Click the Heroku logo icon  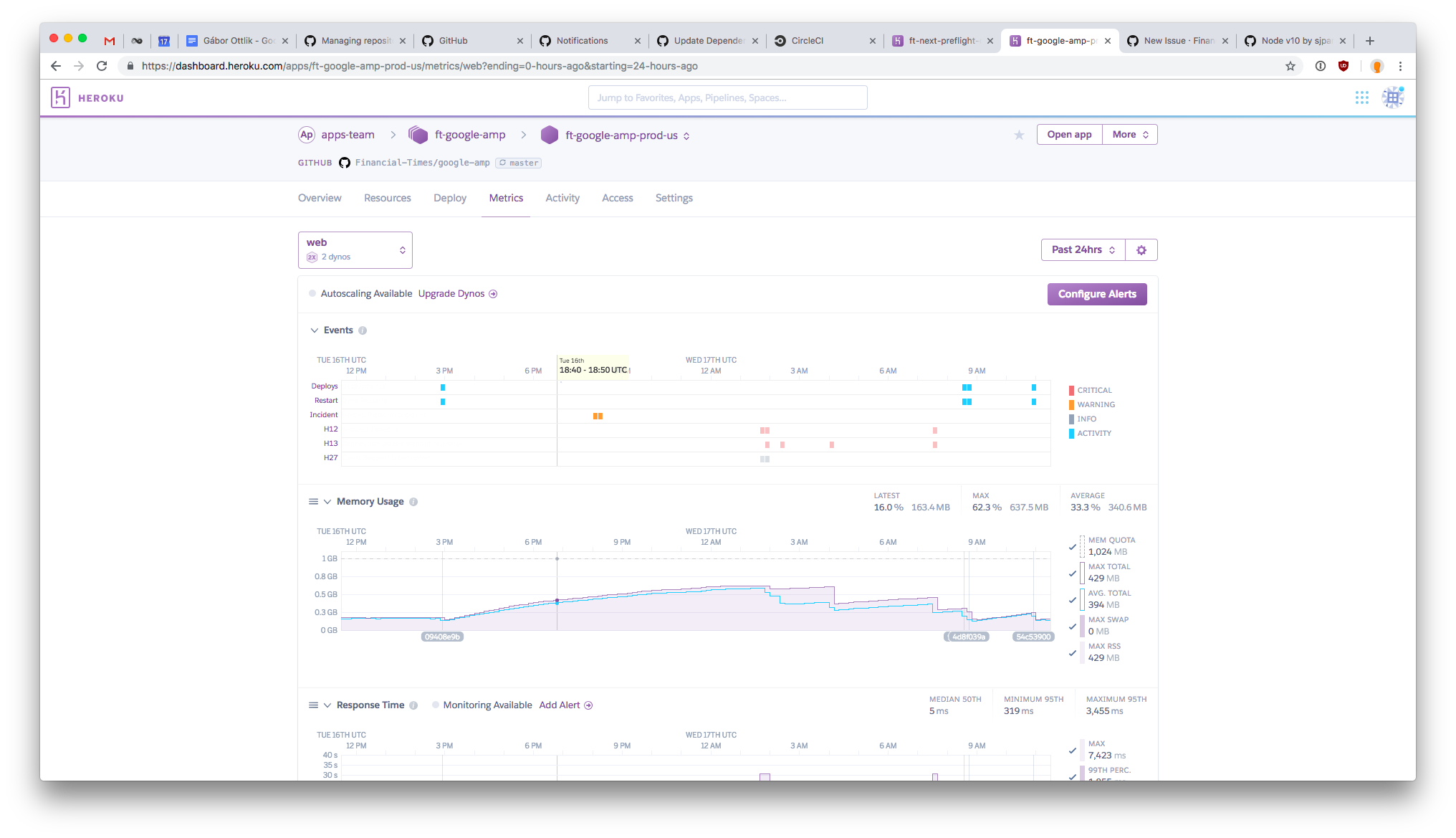click(x=60, y=97)
